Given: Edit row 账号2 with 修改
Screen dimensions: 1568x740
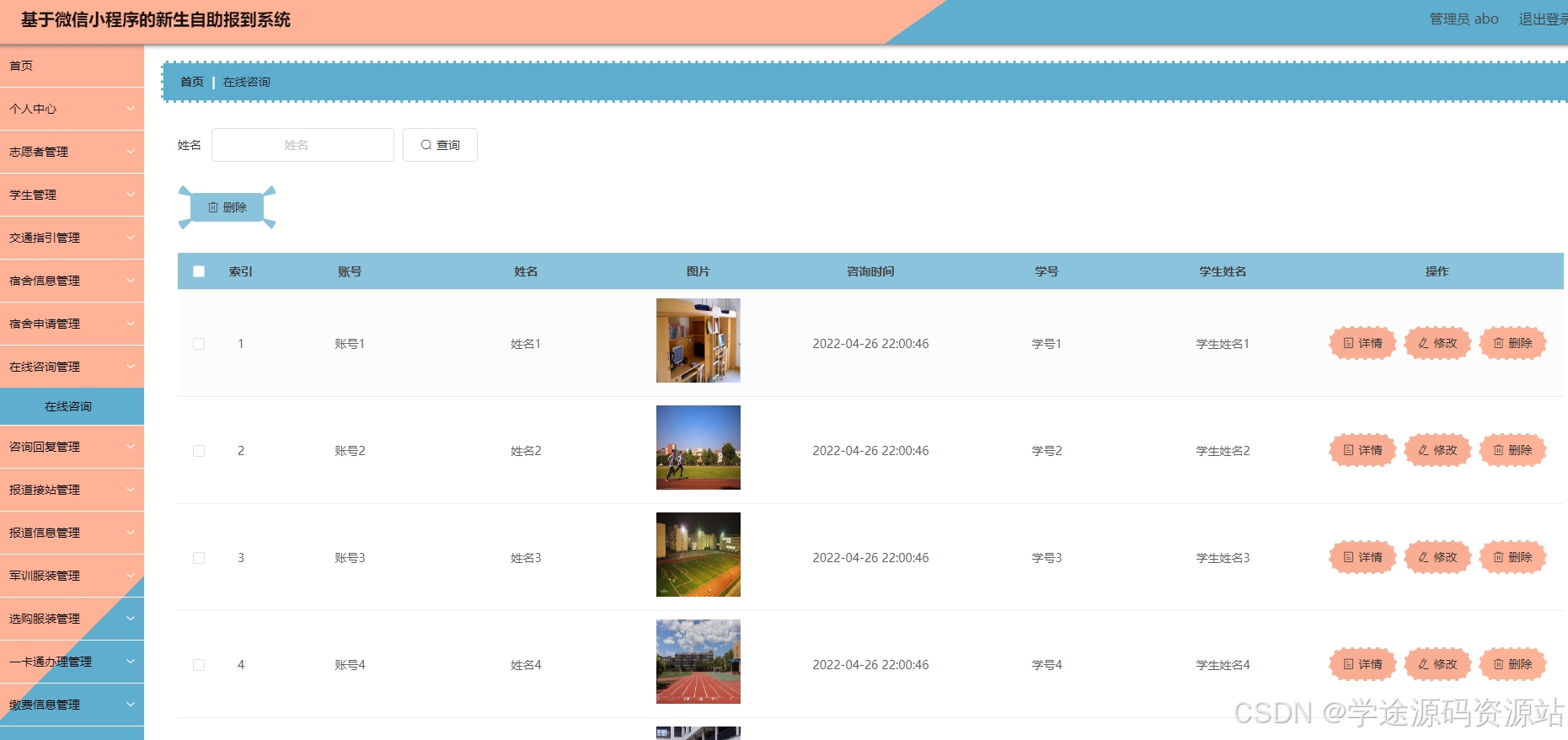Looking at the screenshot, I should [x=1437, y=450].
